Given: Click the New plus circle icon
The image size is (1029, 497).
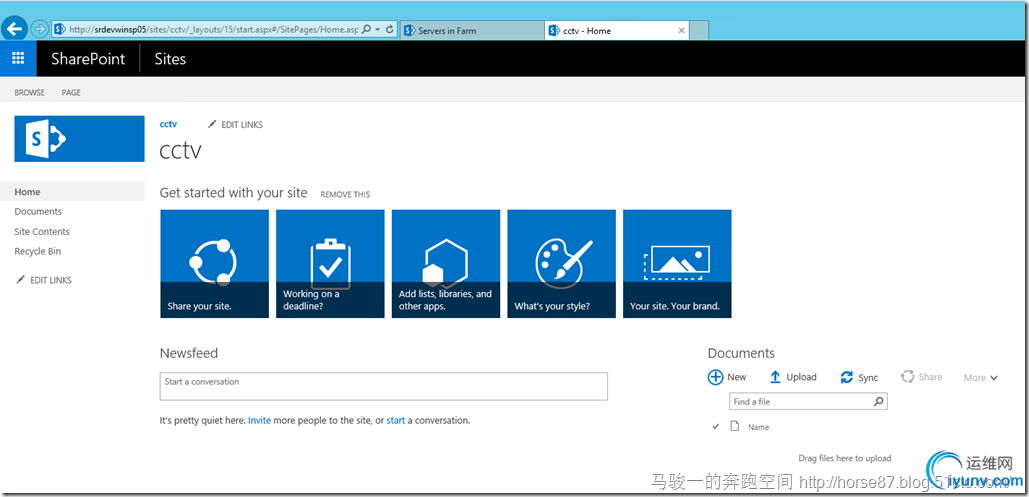Looking at the screenshot, I should pyautogui.click(x=715, y=377).
